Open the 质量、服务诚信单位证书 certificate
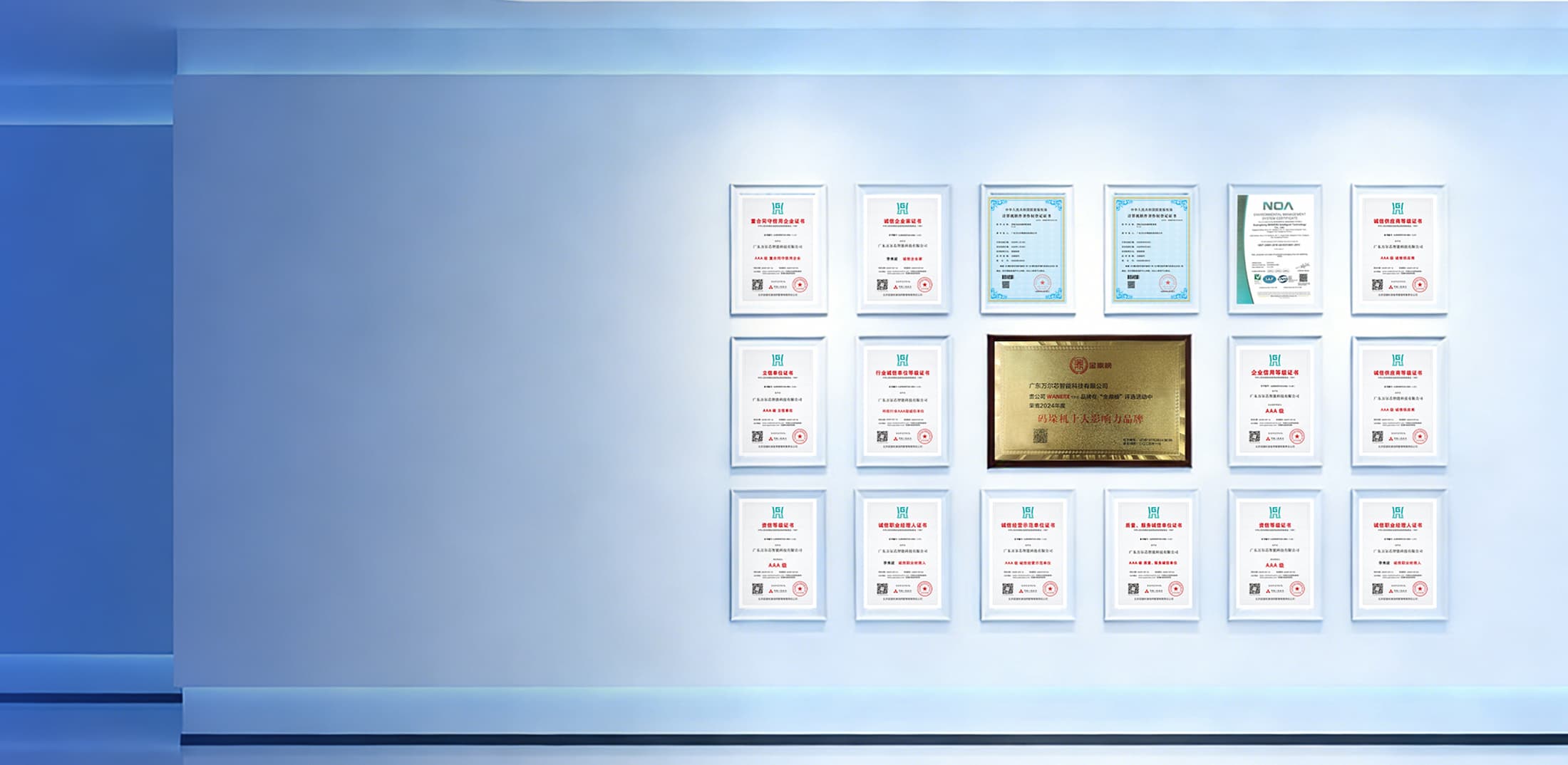Screen dimensions: 1568x765 pyautogui.click(x=1151, y=554)
